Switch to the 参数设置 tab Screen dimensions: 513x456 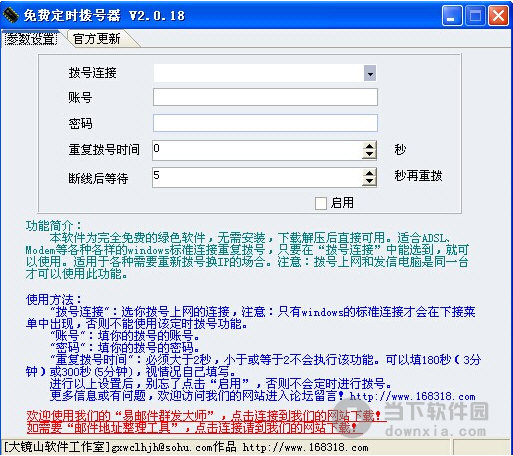30,39
